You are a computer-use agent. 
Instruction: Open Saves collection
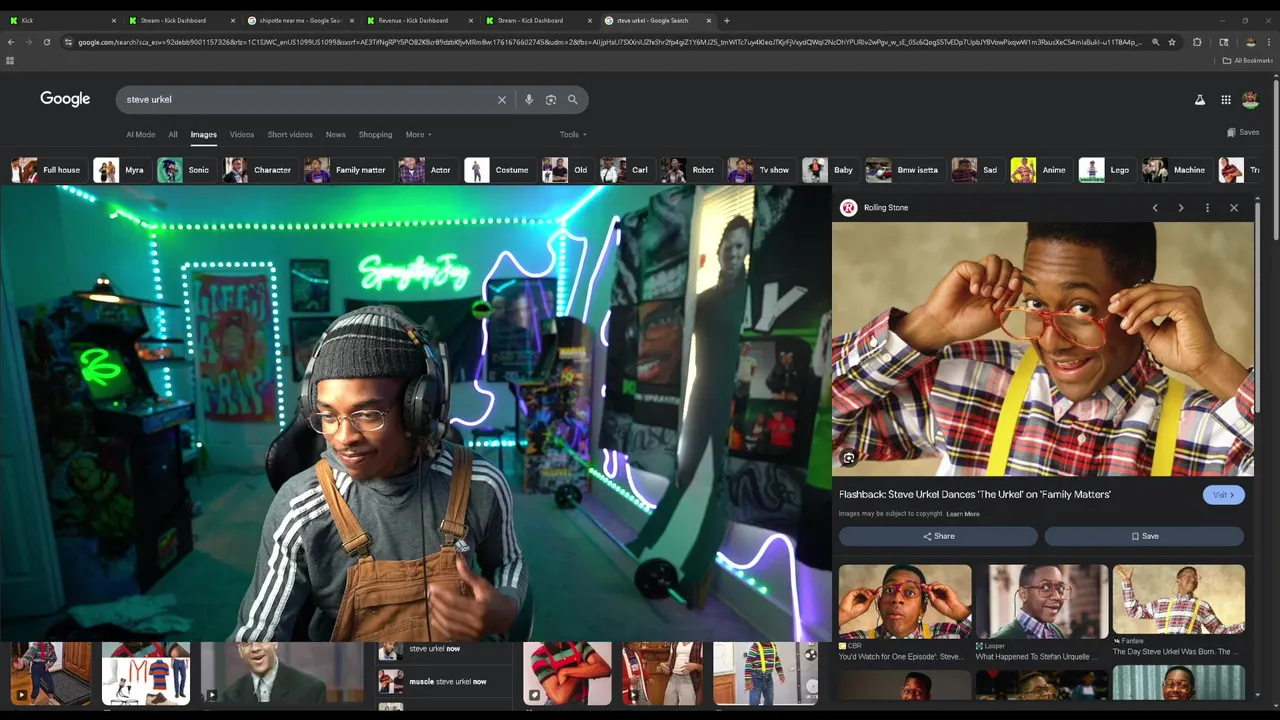tap(1243, 132)
